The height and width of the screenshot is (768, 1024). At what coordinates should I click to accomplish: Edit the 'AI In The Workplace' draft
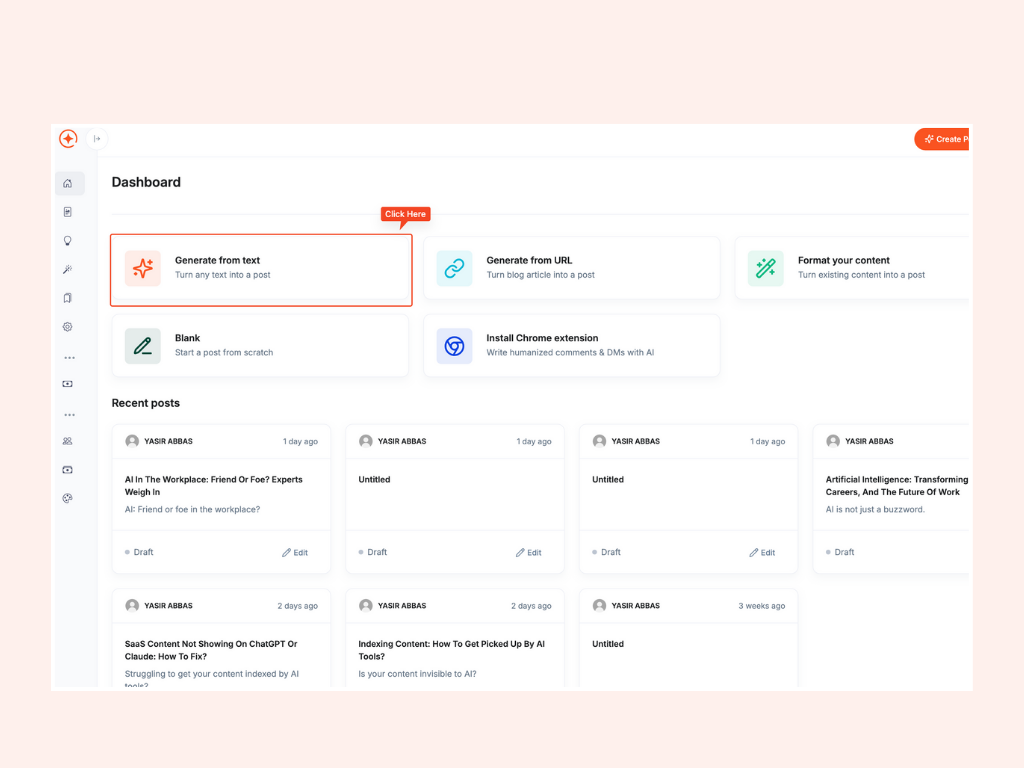coord(295,552)
